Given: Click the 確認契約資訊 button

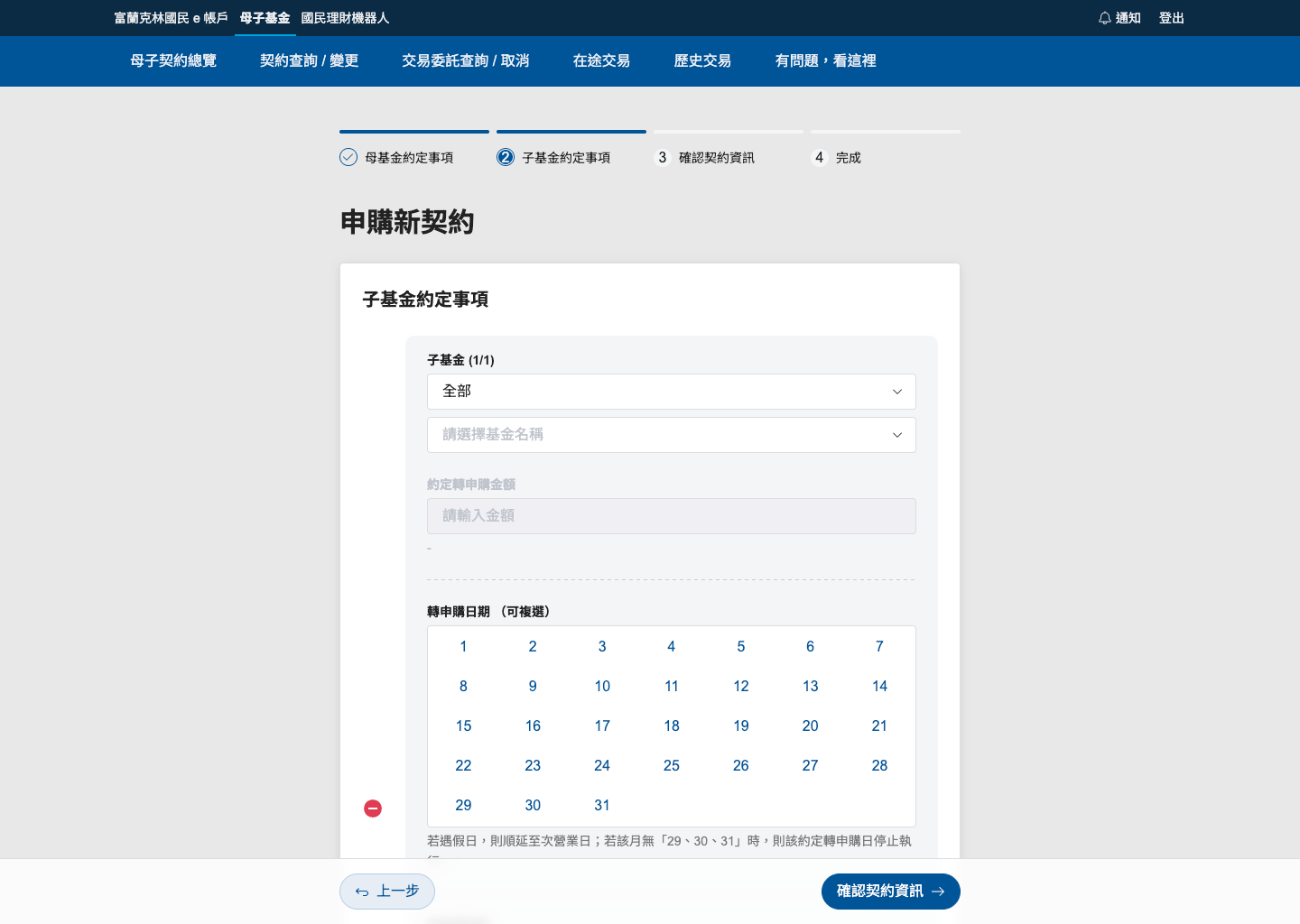Looking at the screenshot, I should click(x=891, y=892).
